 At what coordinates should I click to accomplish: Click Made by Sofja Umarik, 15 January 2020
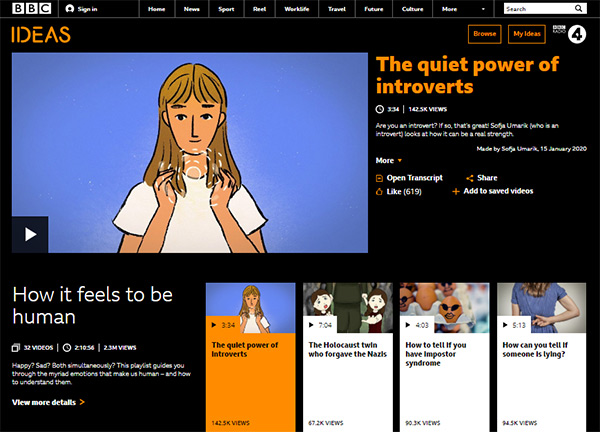(x=532, y=148)
